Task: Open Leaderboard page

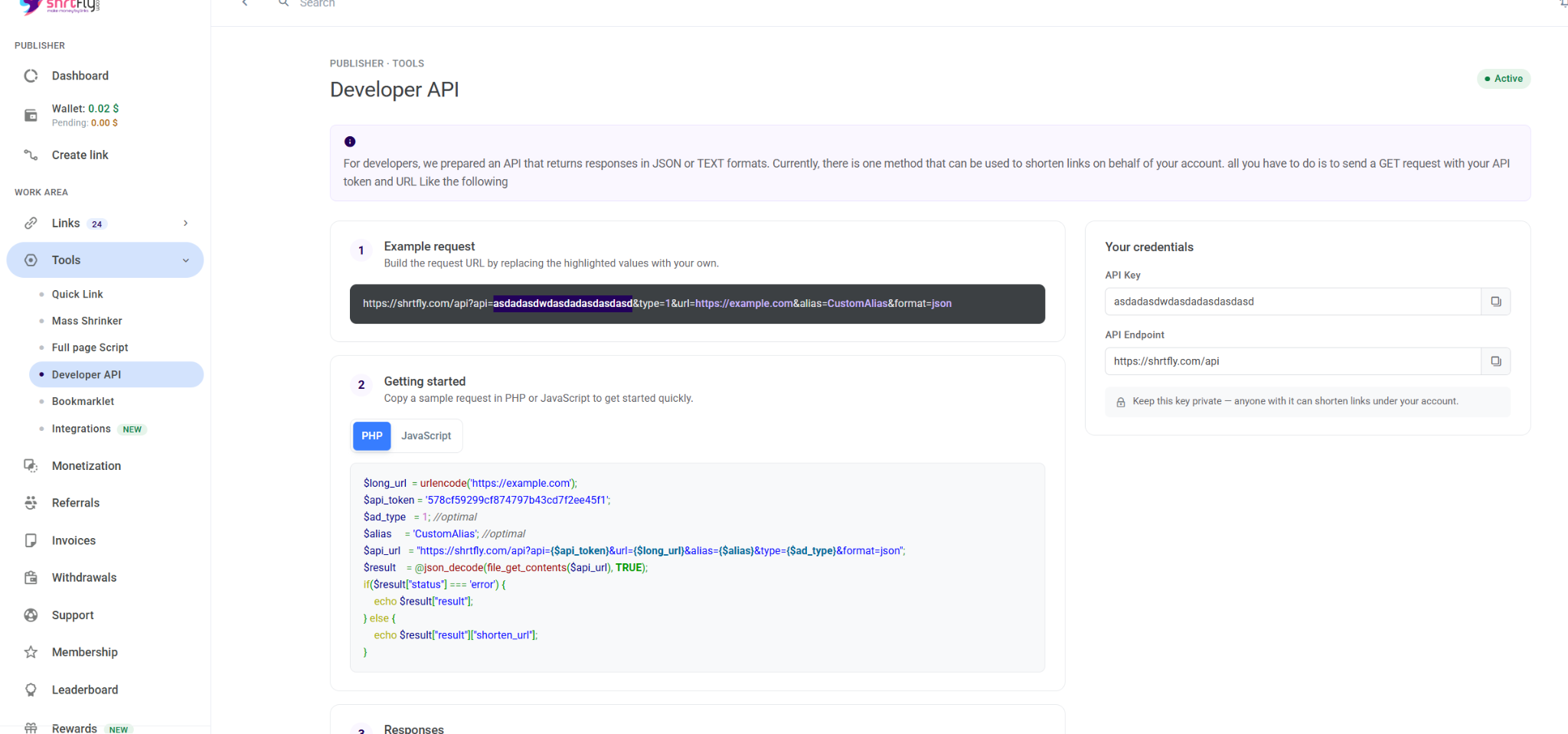Action: coord(85,690)
